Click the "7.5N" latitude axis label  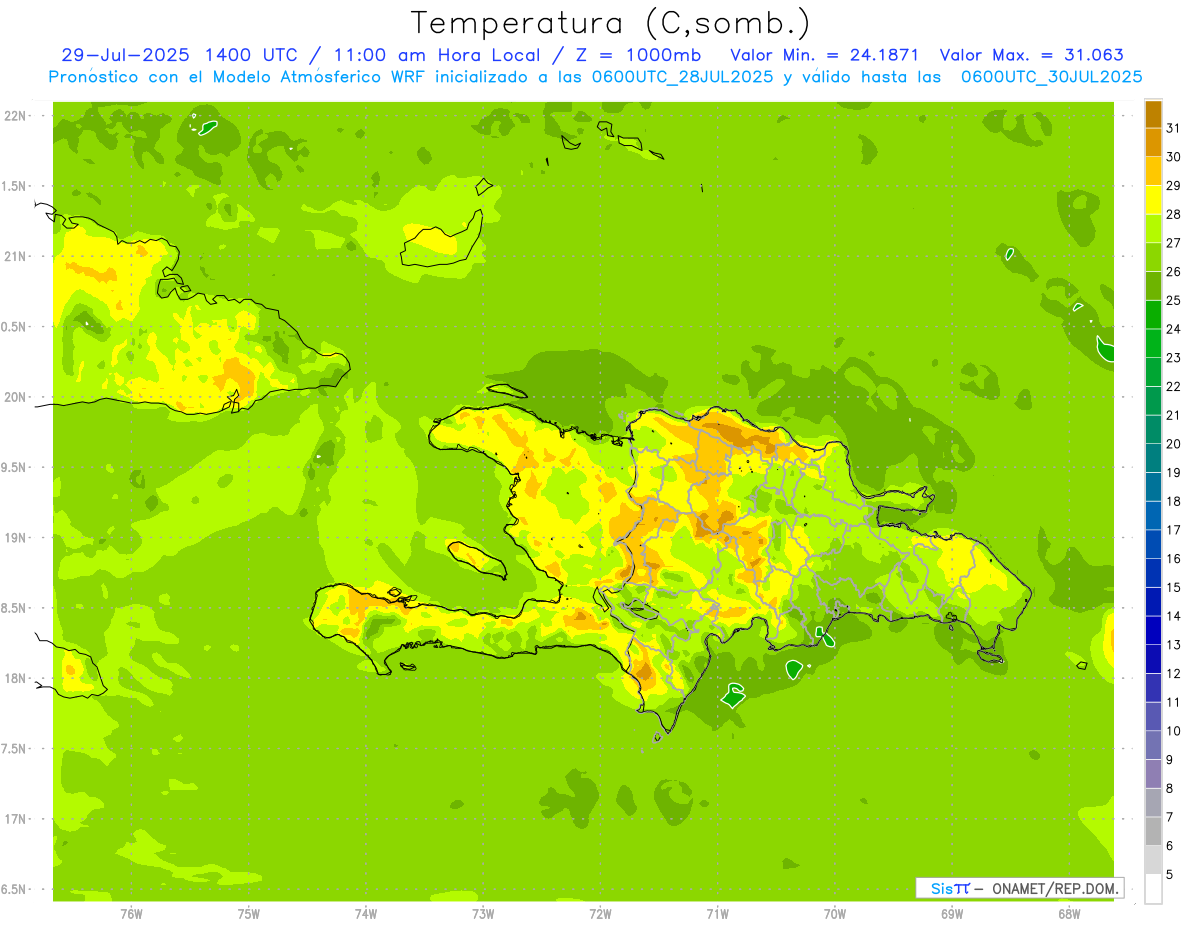14,749
